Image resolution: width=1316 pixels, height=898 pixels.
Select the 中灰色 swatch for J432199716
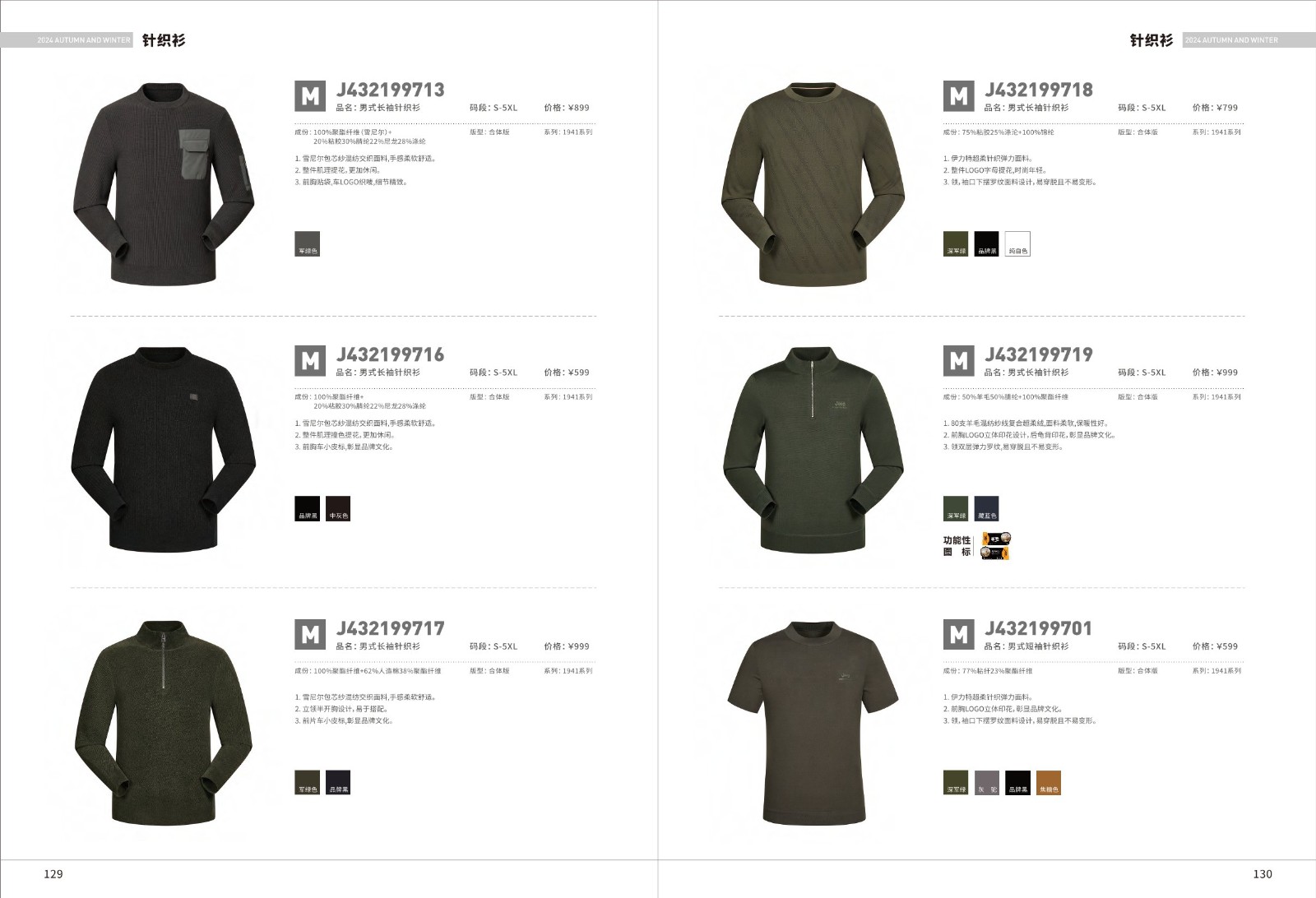338,508
